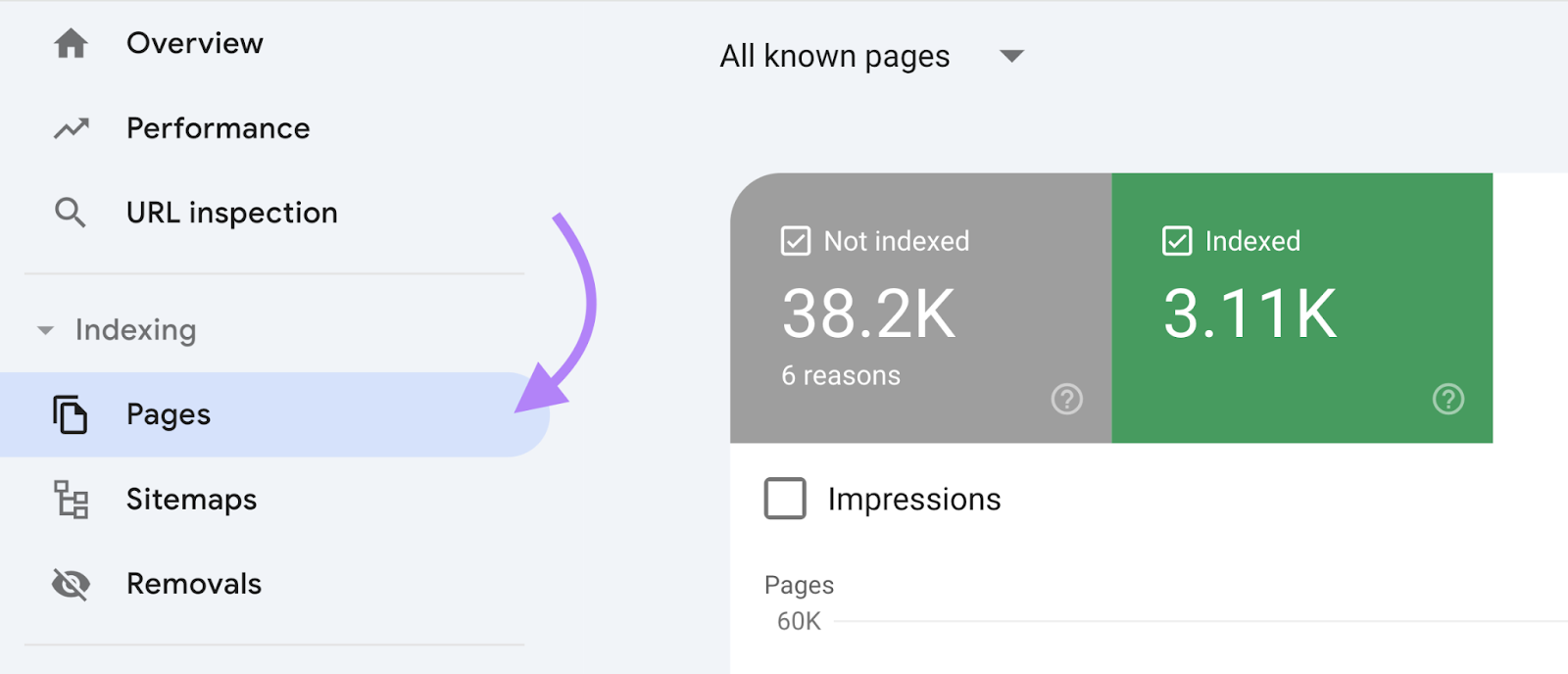Enable the Impressions checkbox
This screenshot has width=1568, height=674.
tap(785, 499)
